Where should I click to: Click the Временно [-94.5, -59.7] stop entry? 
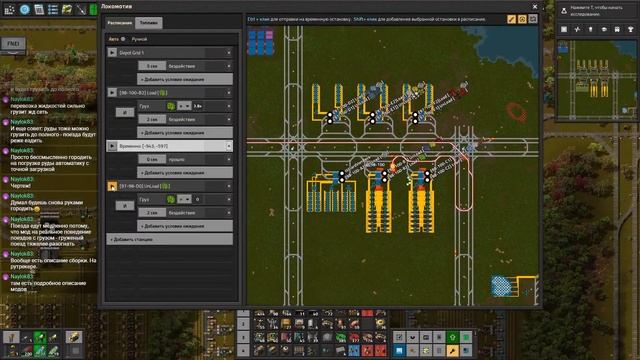coord(169,146)
